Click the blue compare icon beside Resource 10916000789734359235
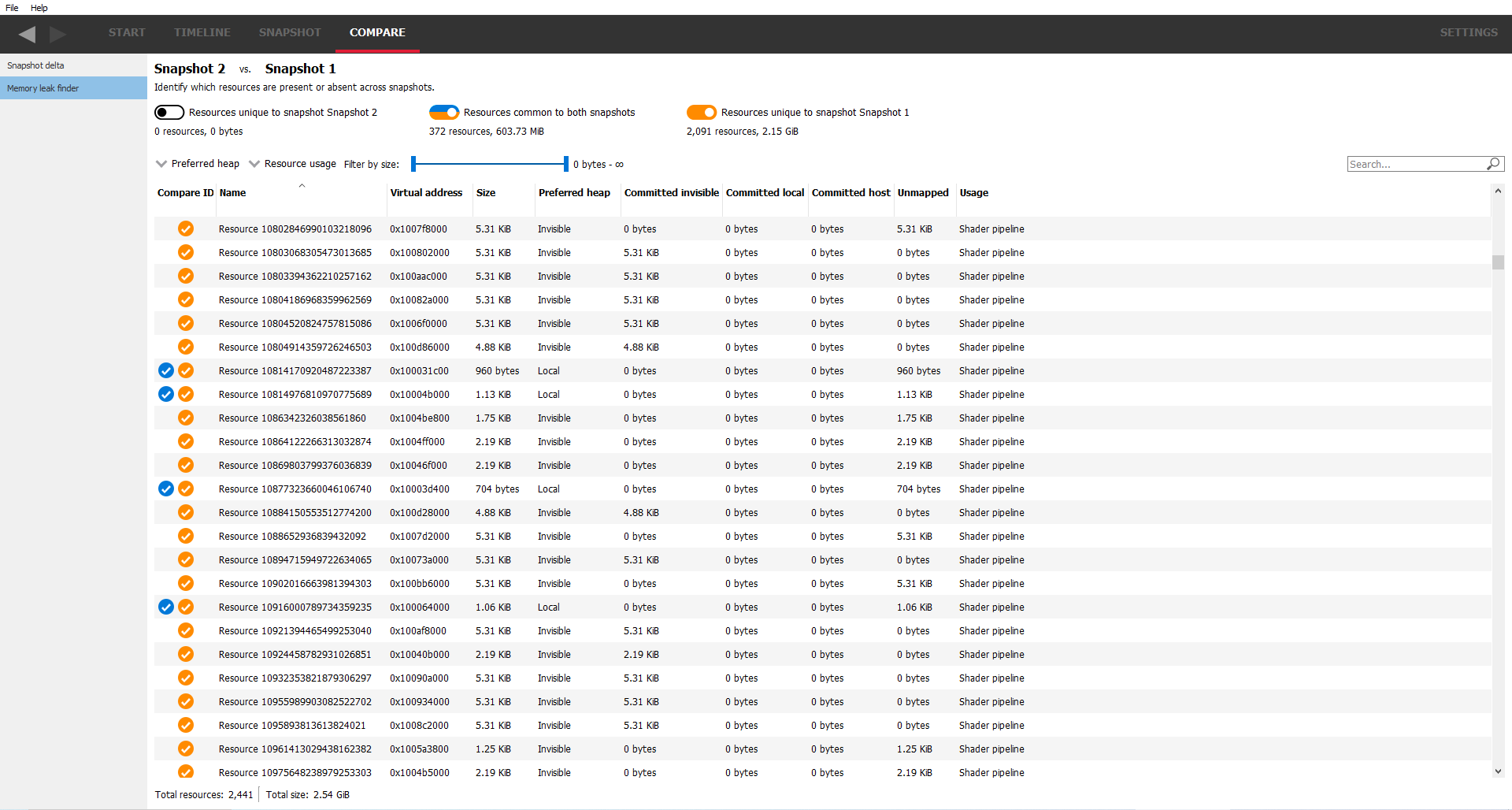The image size is (1512, 810). pos(165,607)
